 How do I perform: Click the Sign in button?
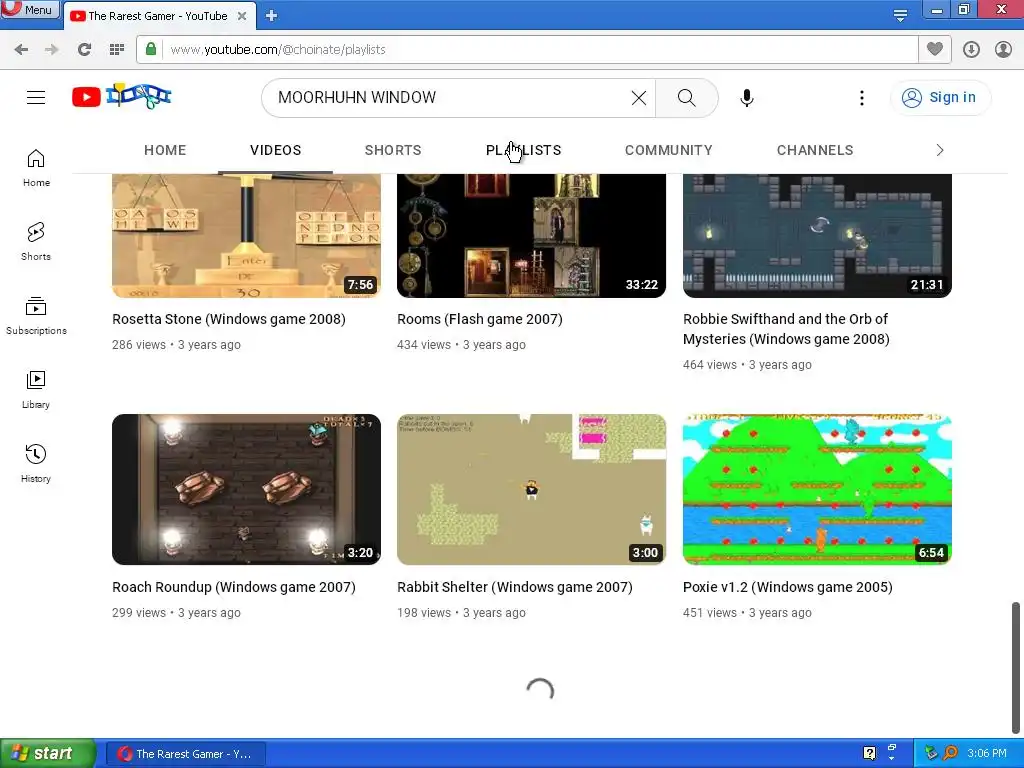click(940, 97)
